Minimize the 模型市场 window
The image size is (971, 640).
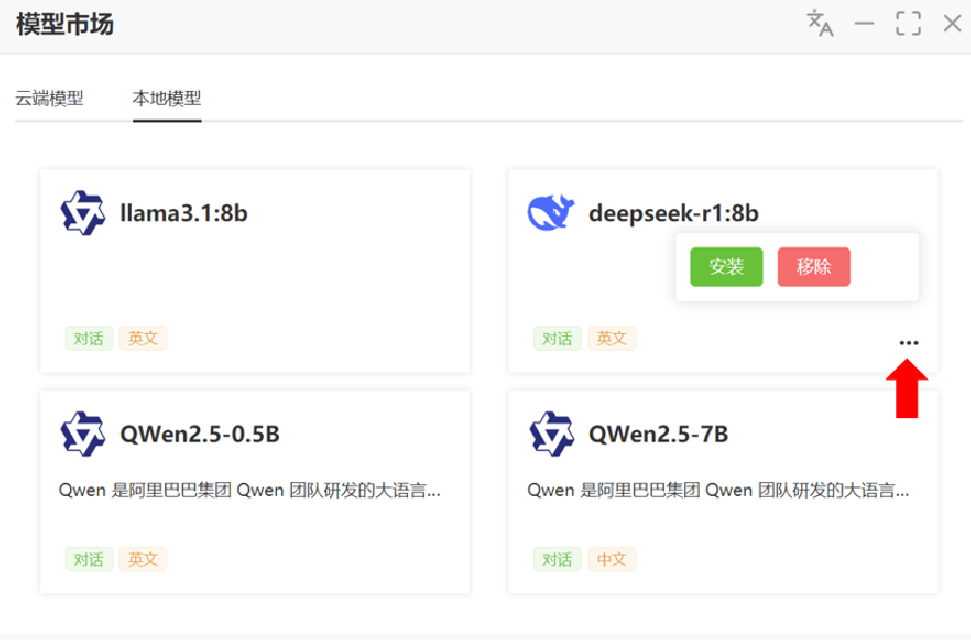point(864,24)
